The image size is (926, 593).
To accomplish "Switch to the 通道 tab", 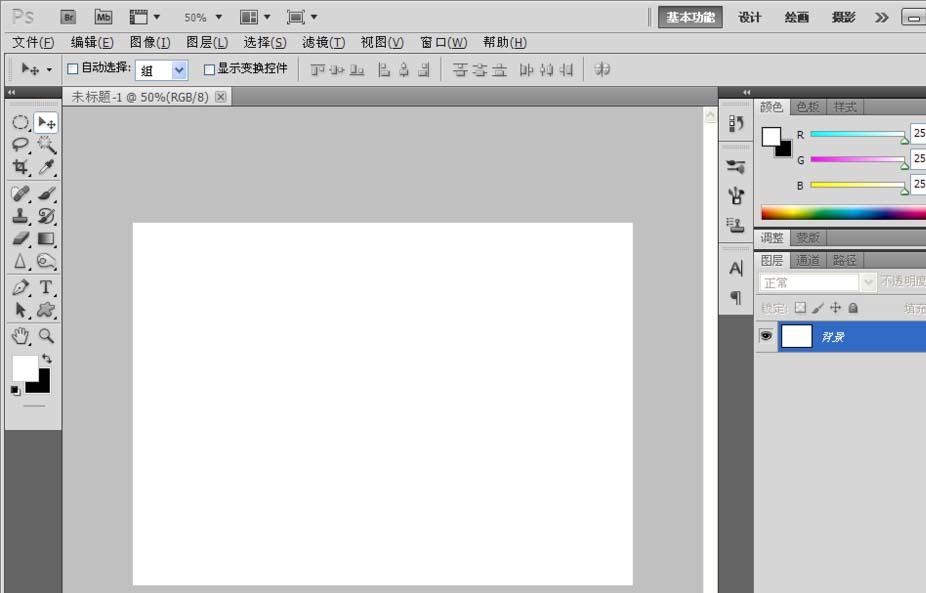I will point(808,260).
